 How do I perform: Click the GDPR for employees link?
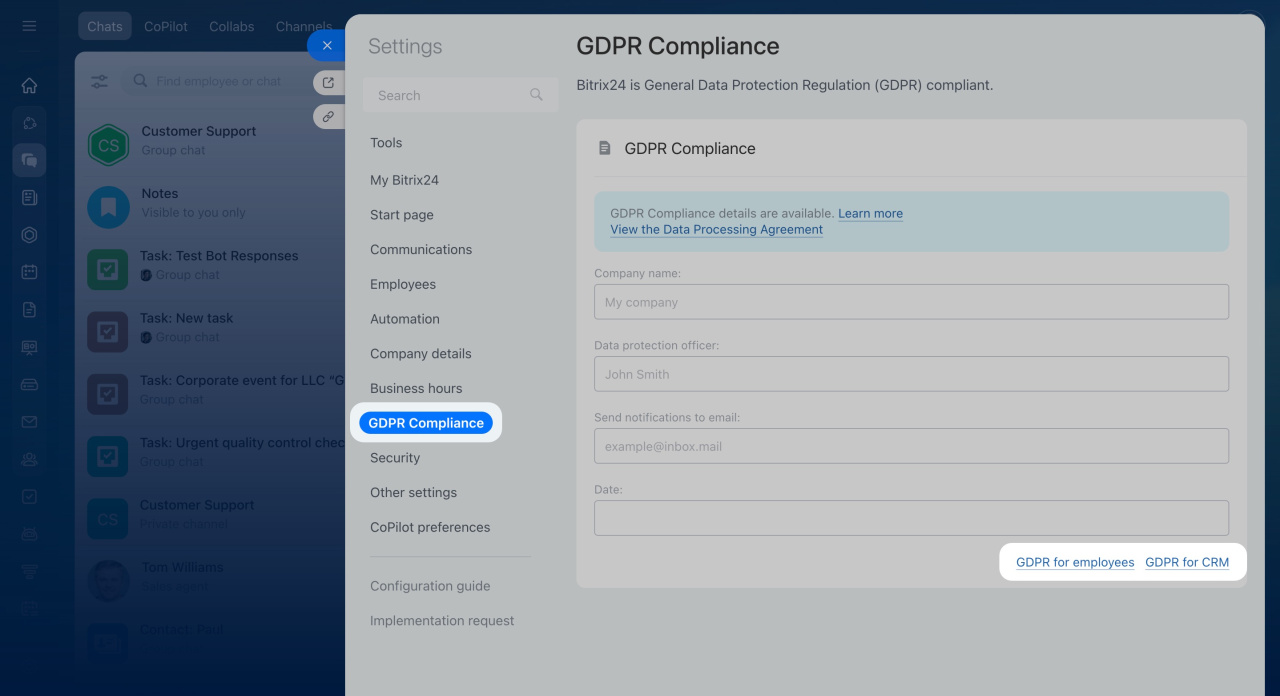tap(1075, 562)
